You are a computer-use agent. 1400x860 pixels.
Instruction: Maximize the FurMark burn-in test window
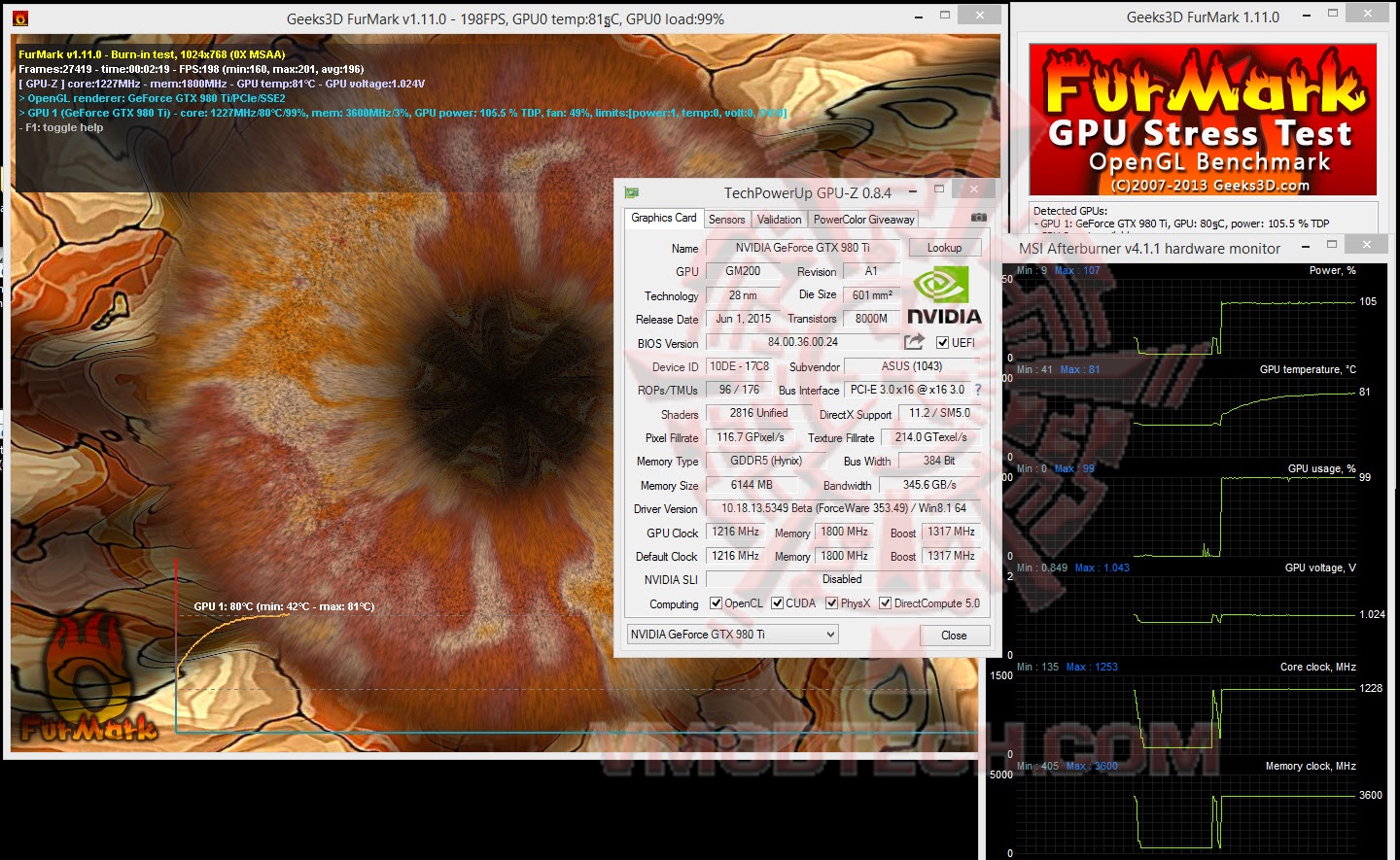click(944, 16)
